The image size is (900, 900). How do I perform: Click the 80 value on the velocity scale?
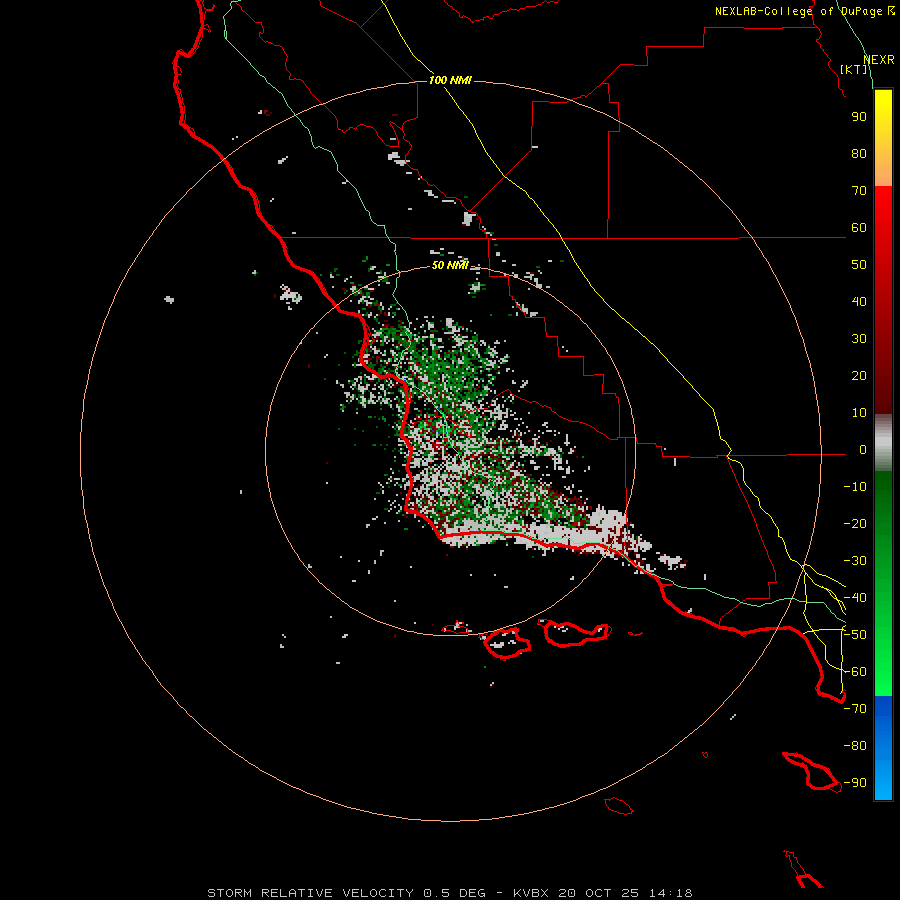859,154
